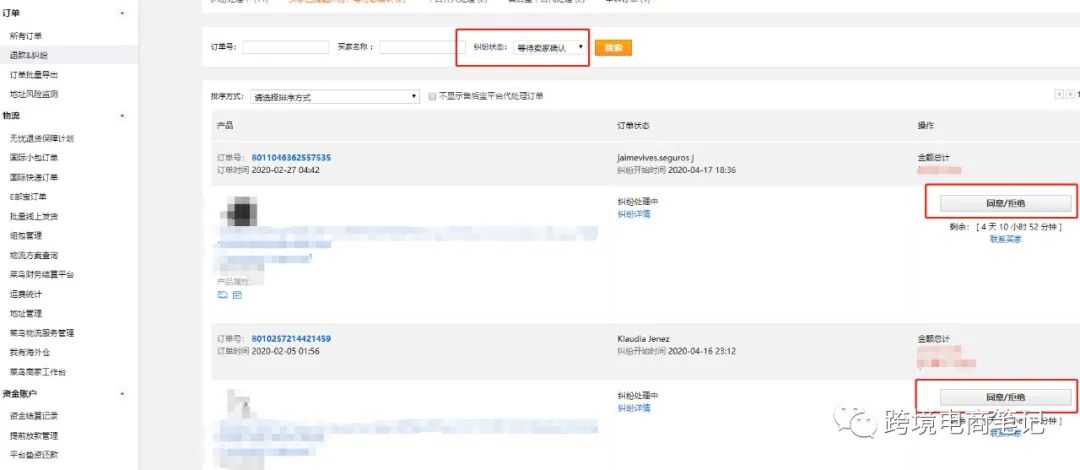
Task: Open the 排序方式 sort order dropdown
Action: tap(335, 97)
